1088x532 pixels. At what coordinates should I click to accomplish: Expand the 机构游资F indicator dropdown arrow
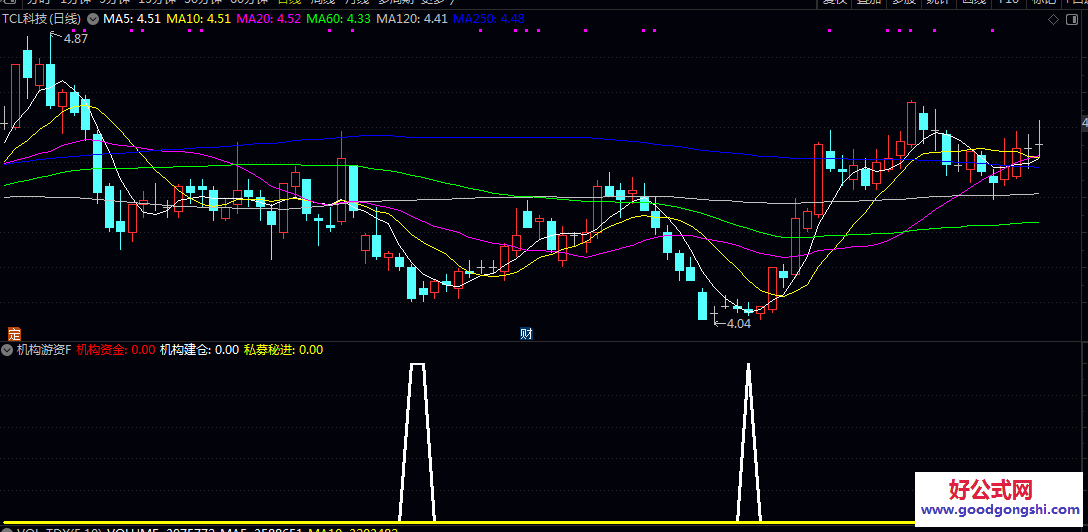8,350
